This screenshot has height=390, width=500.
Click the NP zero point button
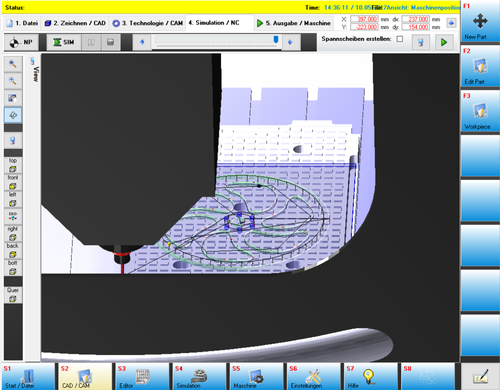click(21, 42)
